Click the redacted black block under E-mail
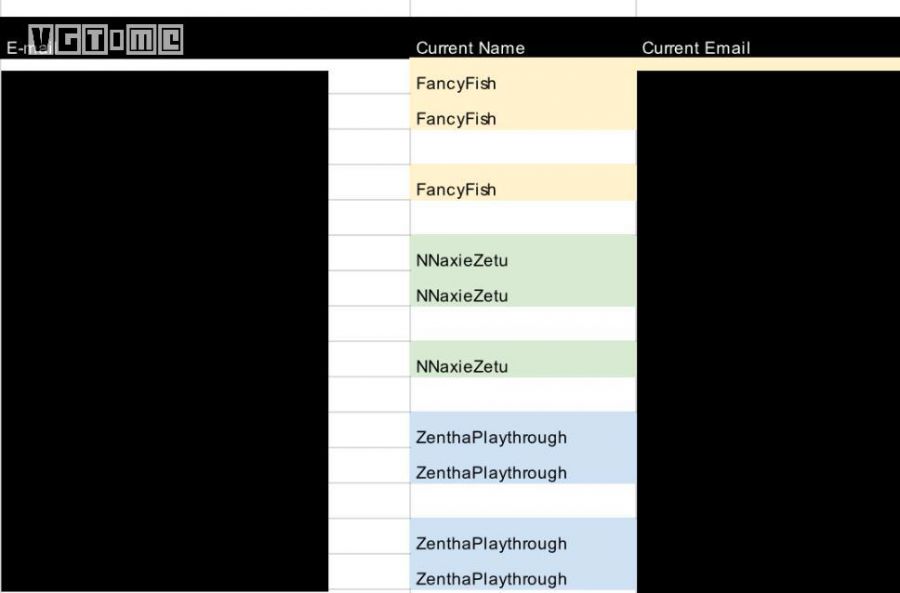Screen dimensions: 900x593 pos(164,330)
